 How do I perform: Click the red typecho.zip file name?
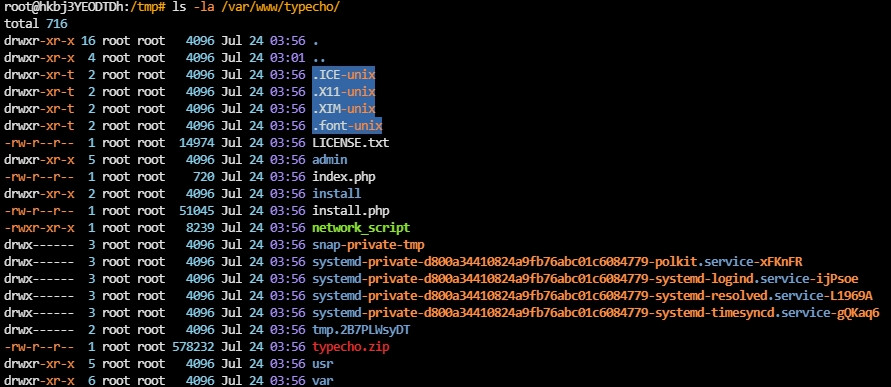[x=351, y=347]
